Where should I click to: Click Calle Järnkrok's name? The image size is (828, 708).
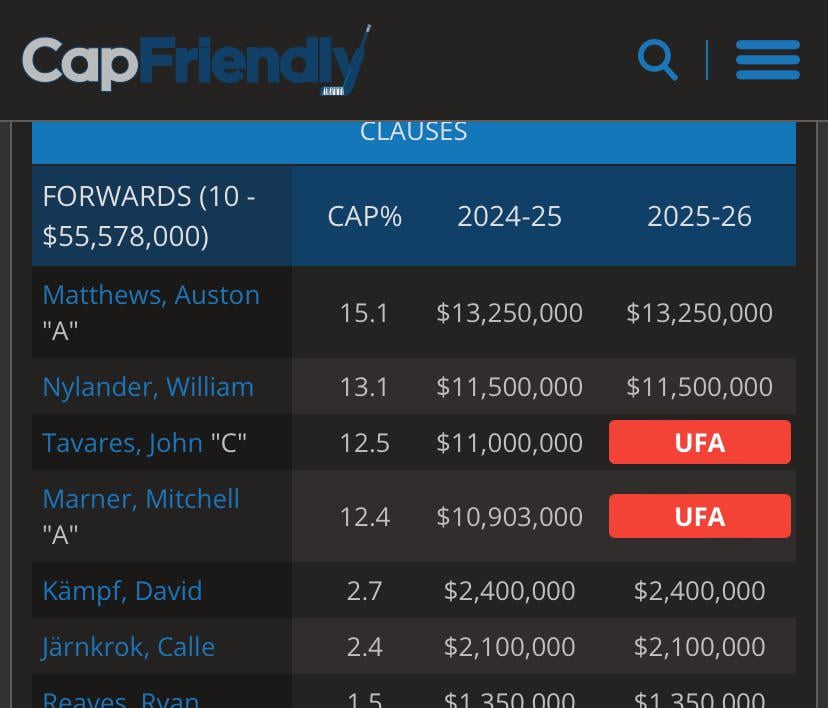pyautogui.click(x=128, y=647)
